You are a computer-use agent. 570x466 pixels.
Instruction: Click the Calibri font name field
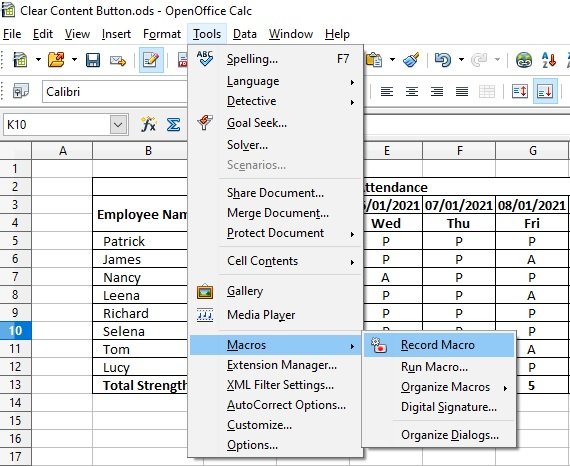click(x=115, y=92)
